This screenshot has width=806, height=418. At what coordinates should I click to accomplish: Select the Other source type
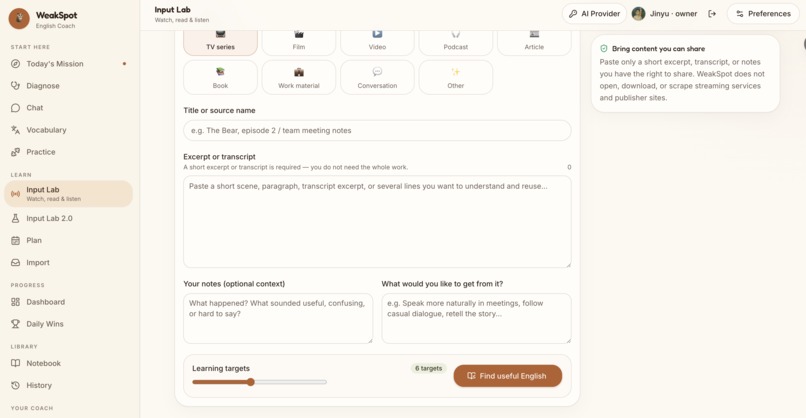click(456, 78)
